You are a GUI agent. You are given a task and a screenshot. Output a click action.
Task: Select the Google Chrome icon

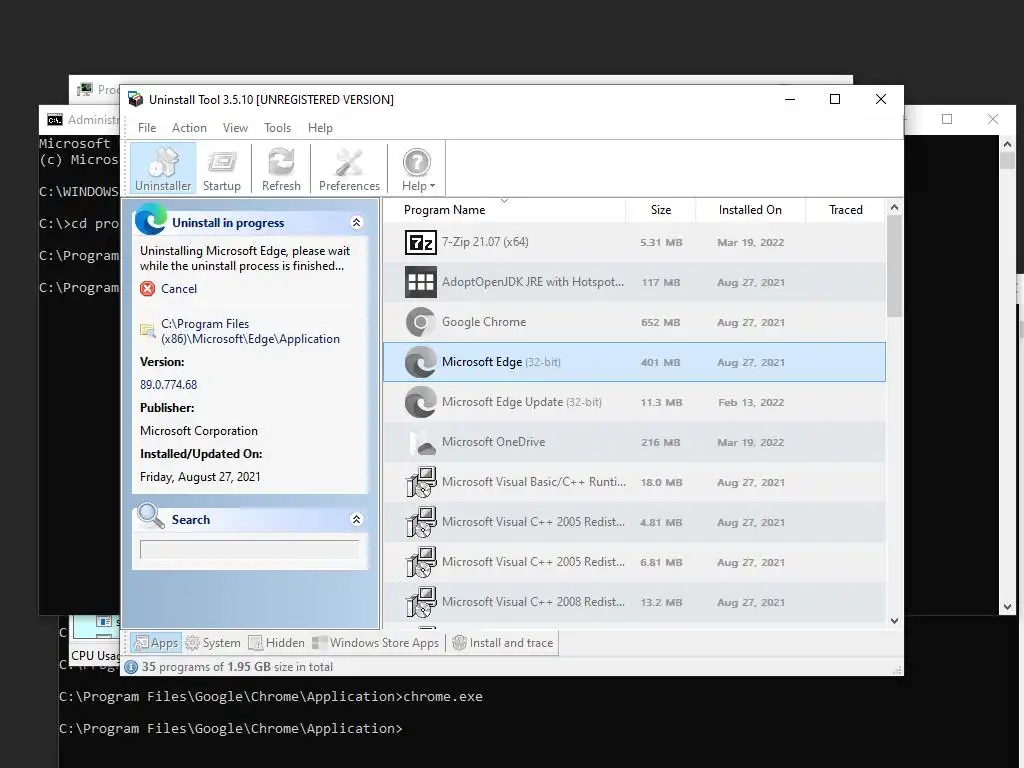coord(421,322)
